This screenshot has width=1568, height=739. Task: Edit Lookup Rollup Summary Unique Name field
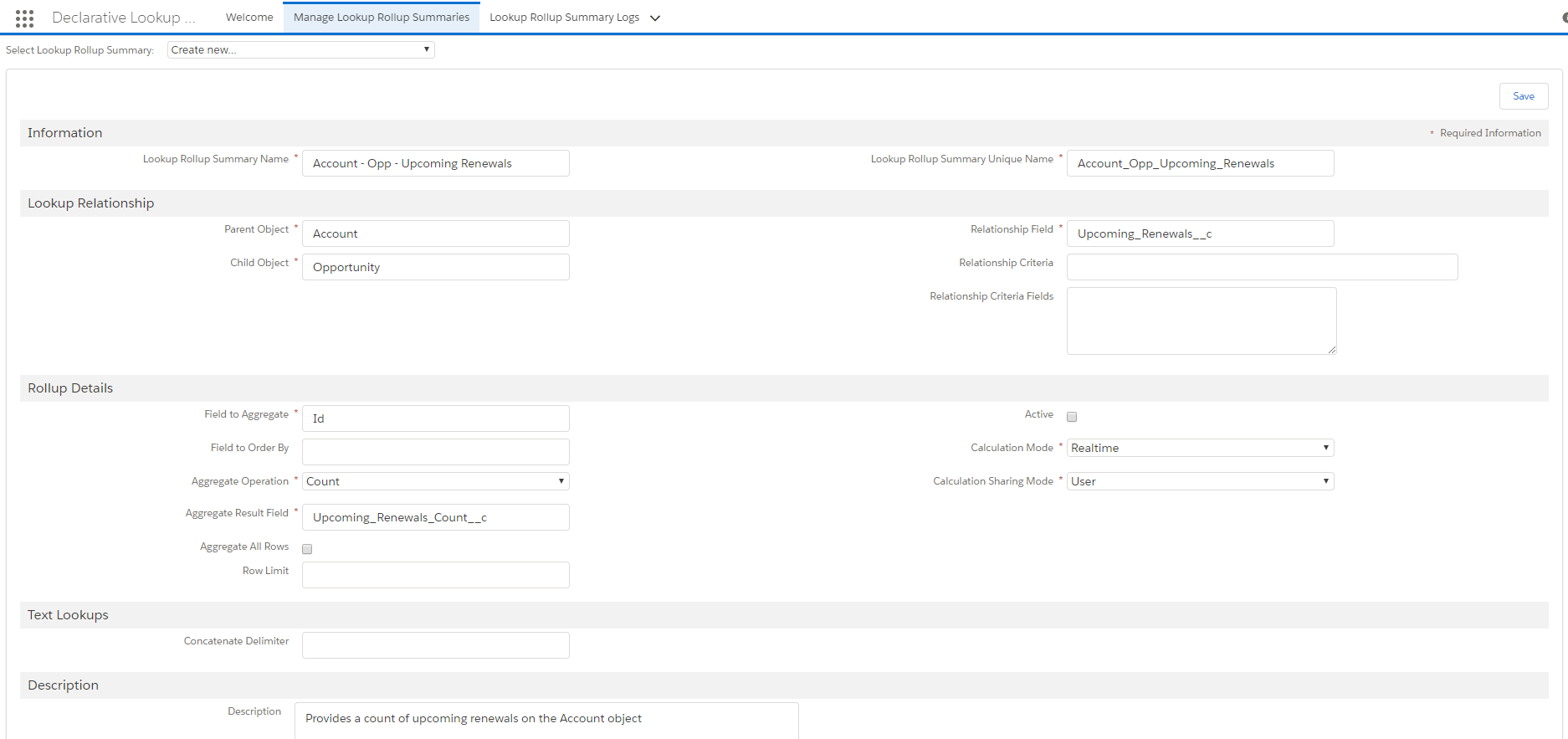[x=1201, y=163]
